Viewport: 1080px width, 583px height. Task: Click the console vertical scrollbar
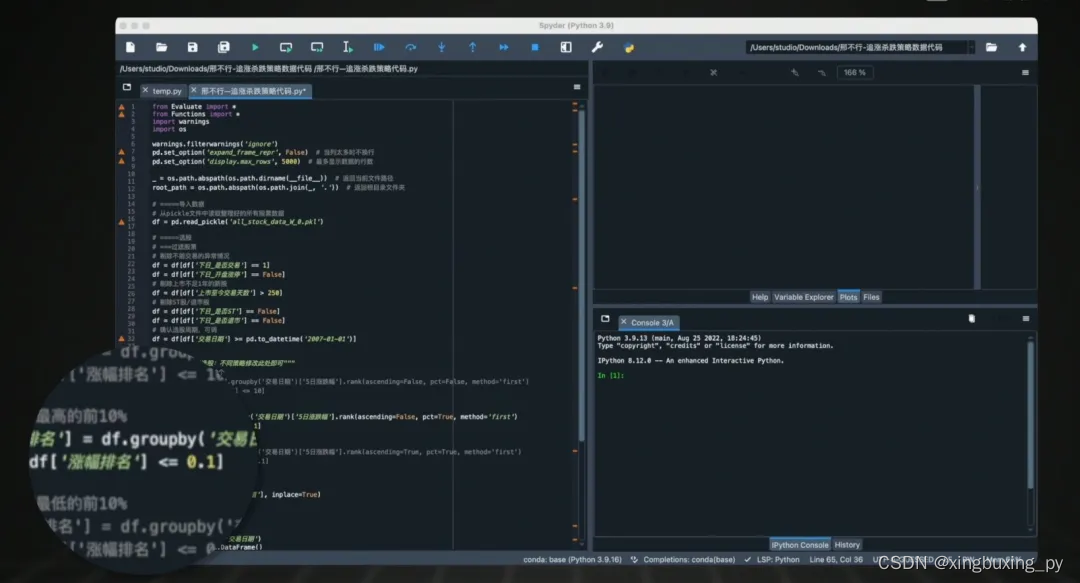coord(1030,416)
